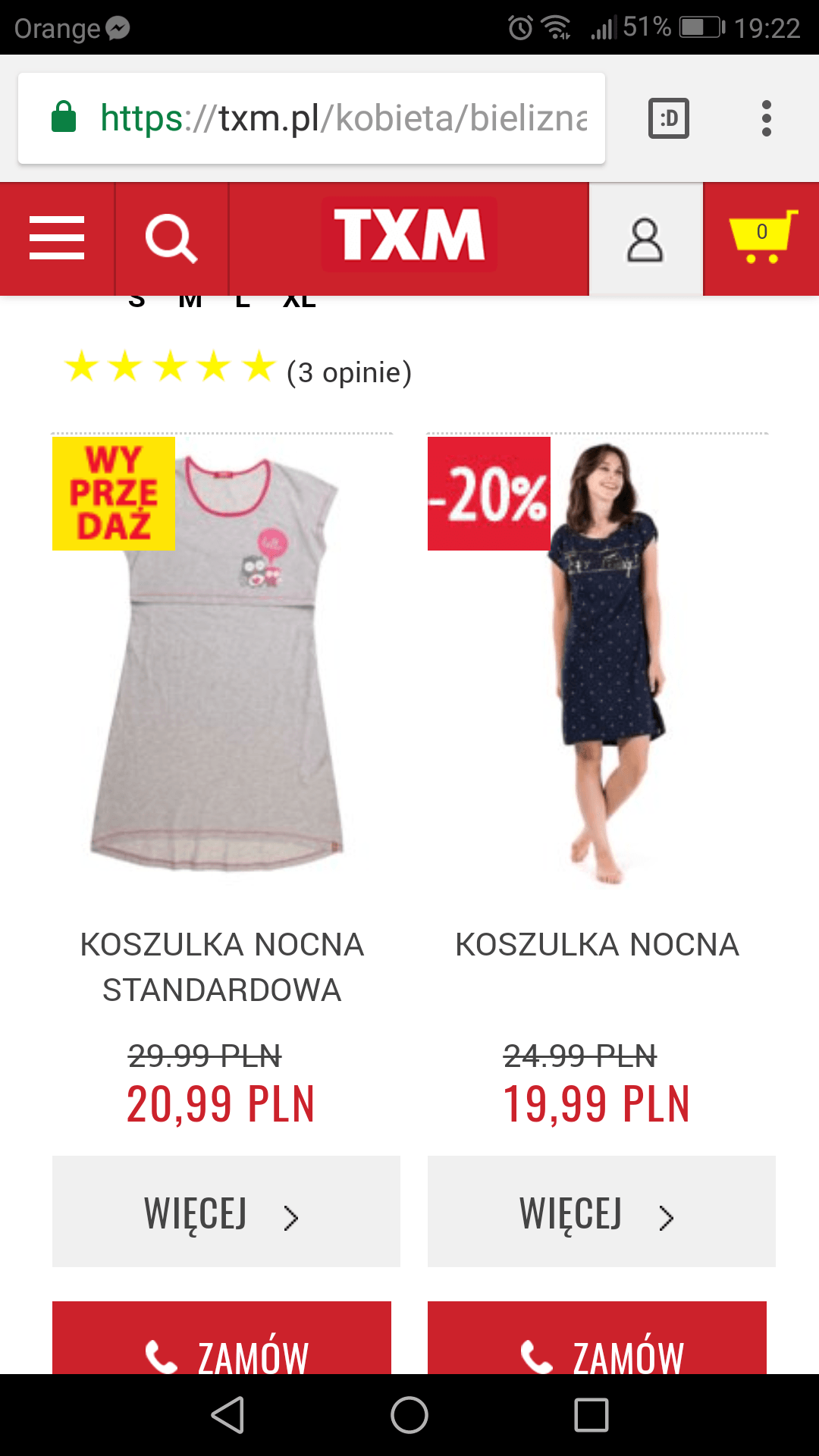
Task: Tap the txm.pl address bar
Action: 312,118
